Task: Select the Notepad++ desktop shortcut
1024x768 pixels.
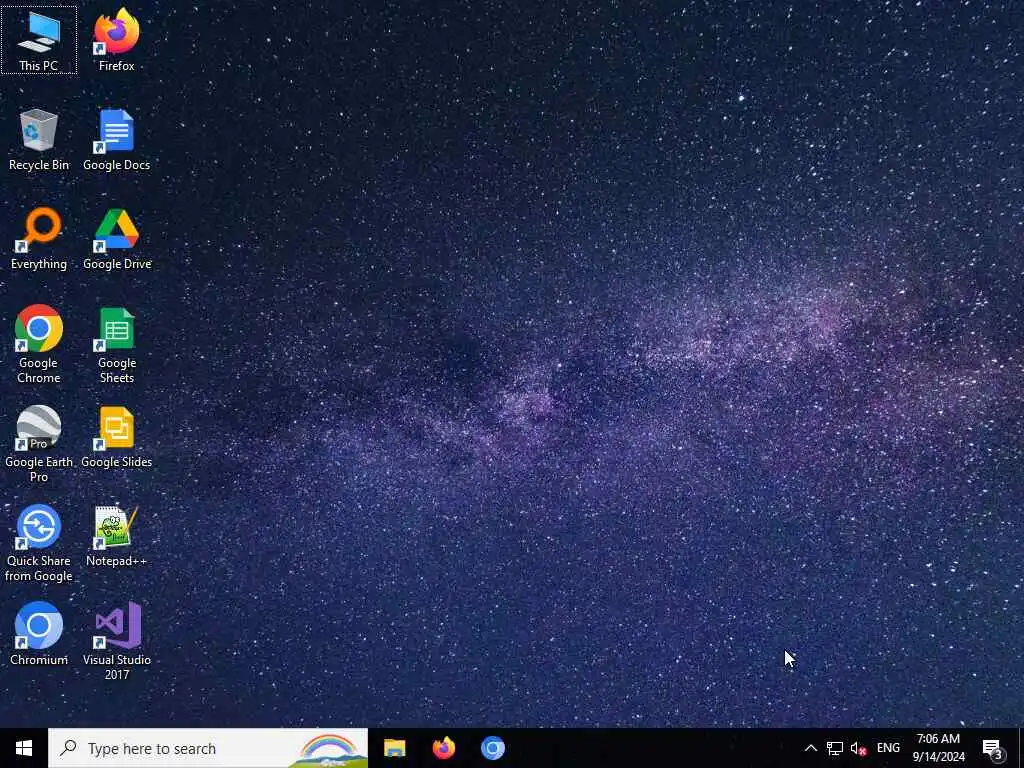Action: point(116,536)
